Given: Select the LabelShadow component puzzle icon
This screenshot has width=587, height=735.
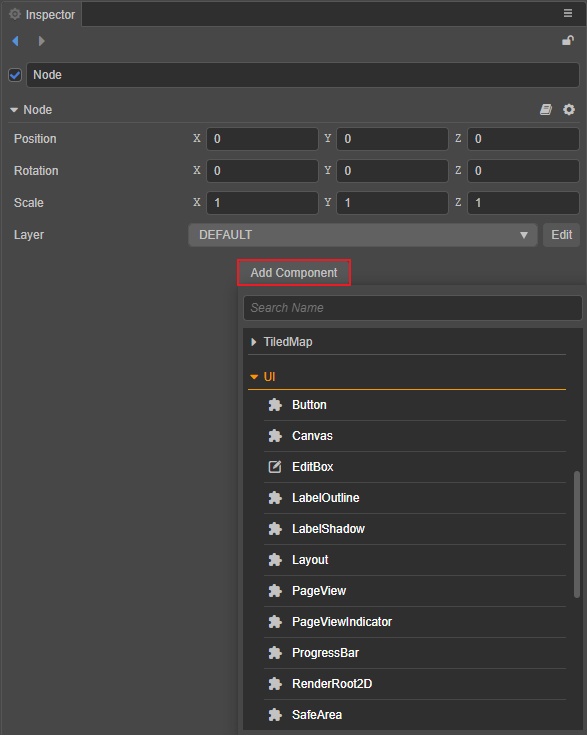Looking at the screenshot, I should pyautogui.click(x=275, y=529).
